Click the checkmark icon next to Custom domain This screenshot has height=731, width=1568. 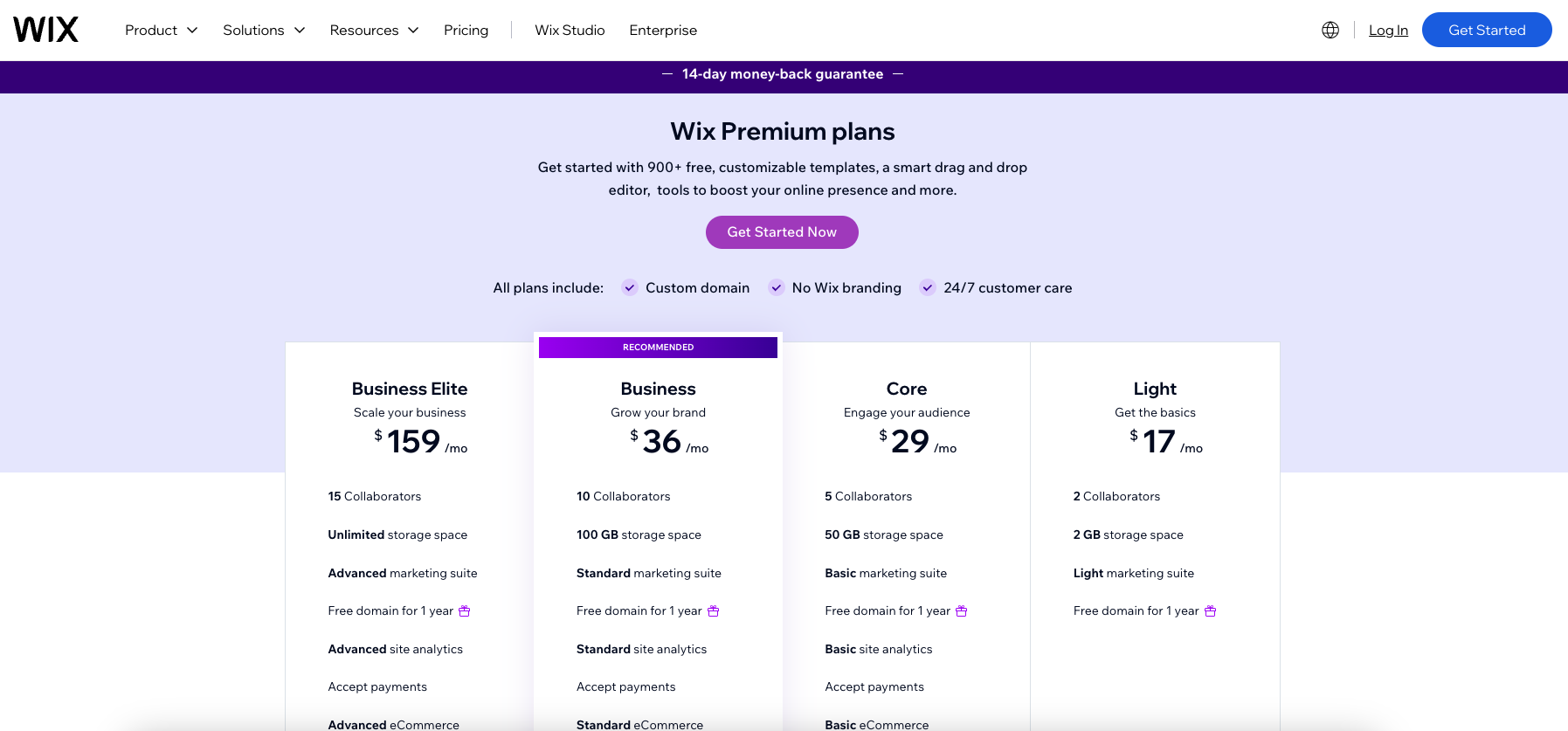click(629, 287)
